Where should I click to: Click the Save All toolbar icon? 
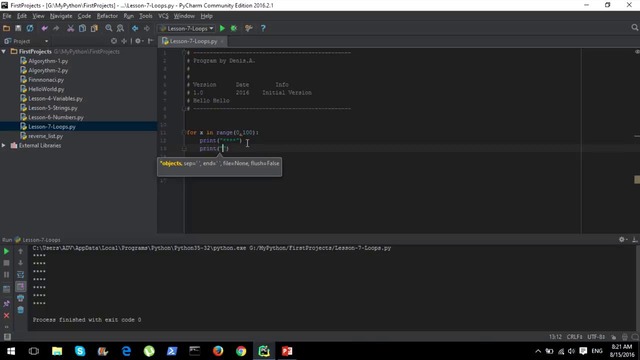(x=18, y=28)
